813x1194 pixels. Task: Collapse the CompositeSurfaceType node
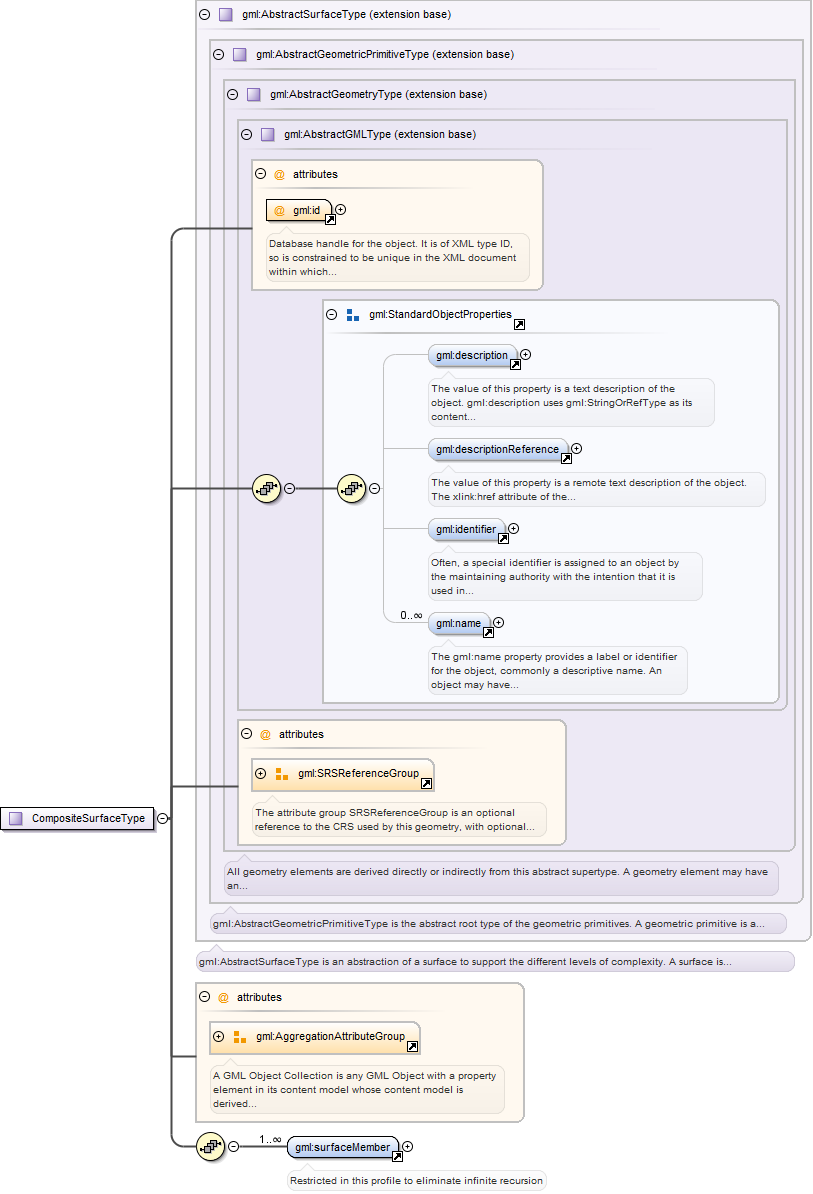[162, 819]
